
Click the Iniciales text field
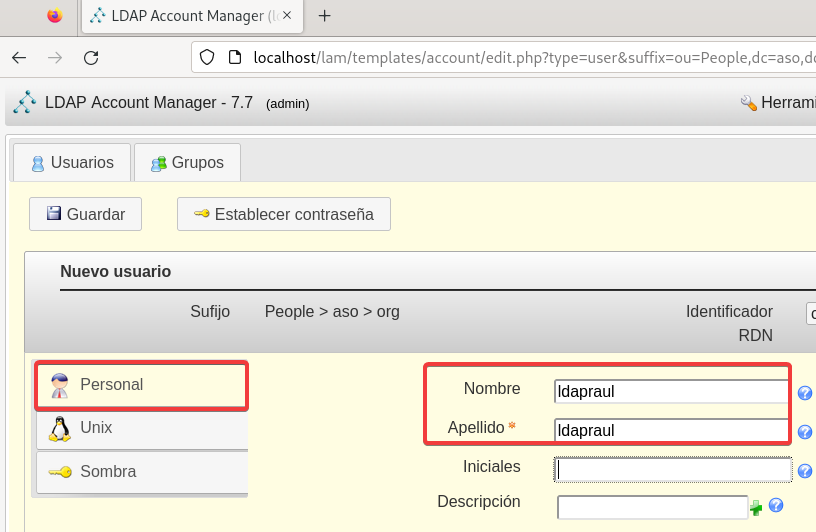[x=673, y=469]
